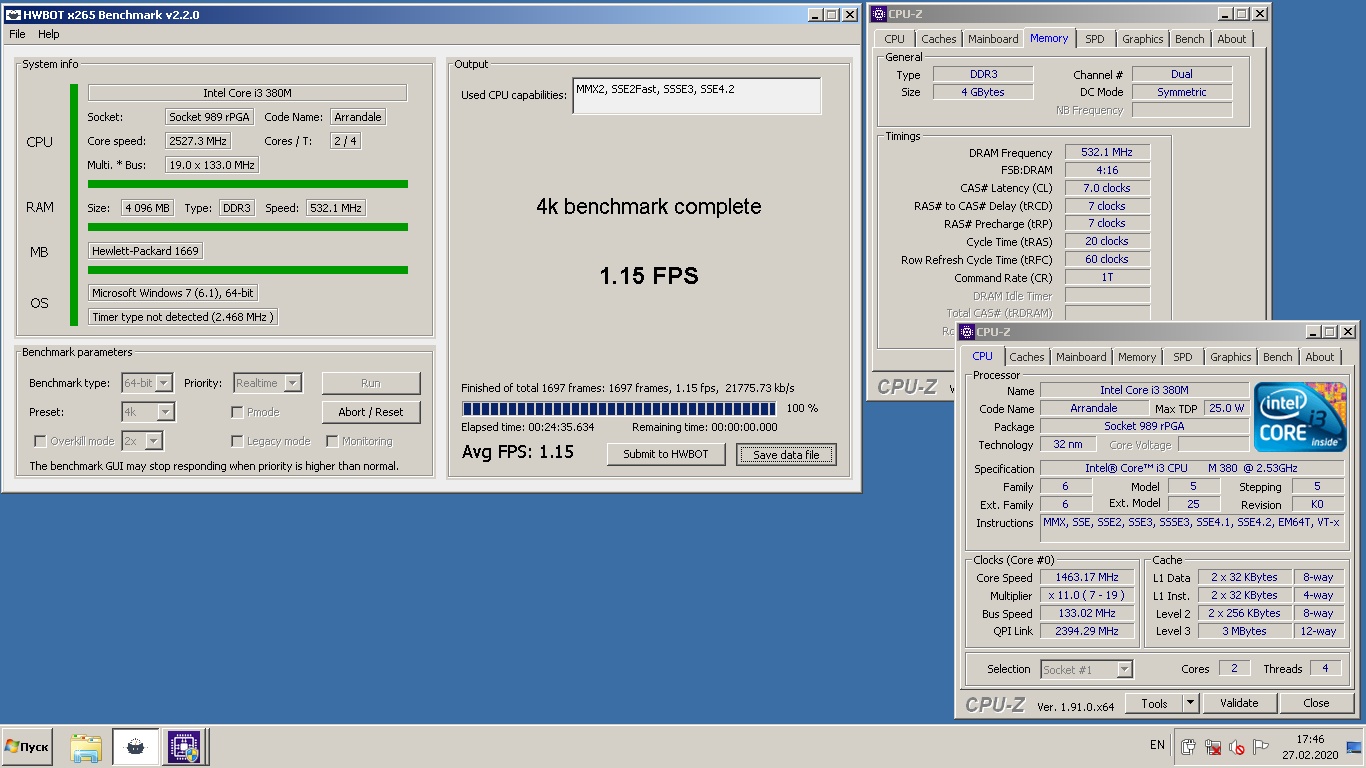Screen dimensions: 1366x768
Task: Click the disabled Run button
Action: (371, 383)
